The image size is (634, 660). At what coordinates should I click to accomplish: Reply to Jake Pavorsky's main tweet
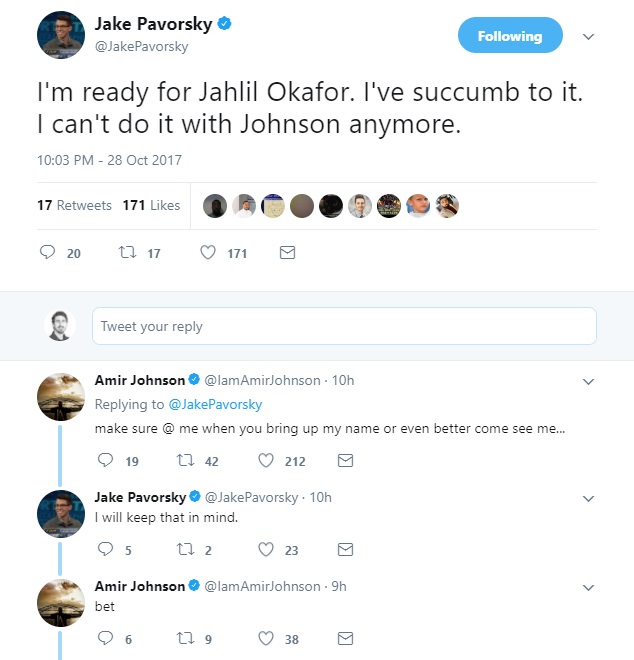coord(47,253)
